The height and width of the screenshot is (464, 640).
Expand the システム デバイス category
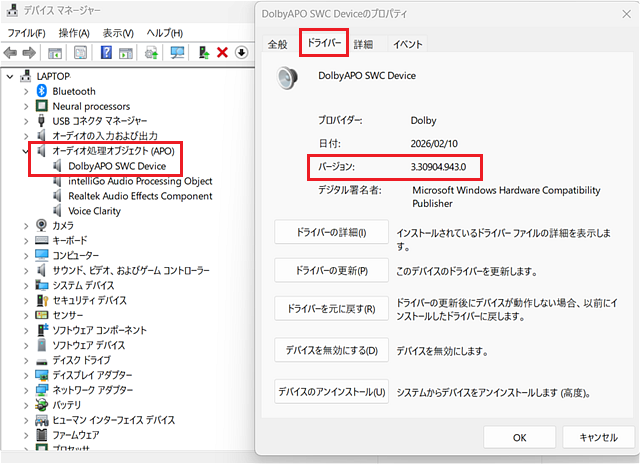[26, 286]
